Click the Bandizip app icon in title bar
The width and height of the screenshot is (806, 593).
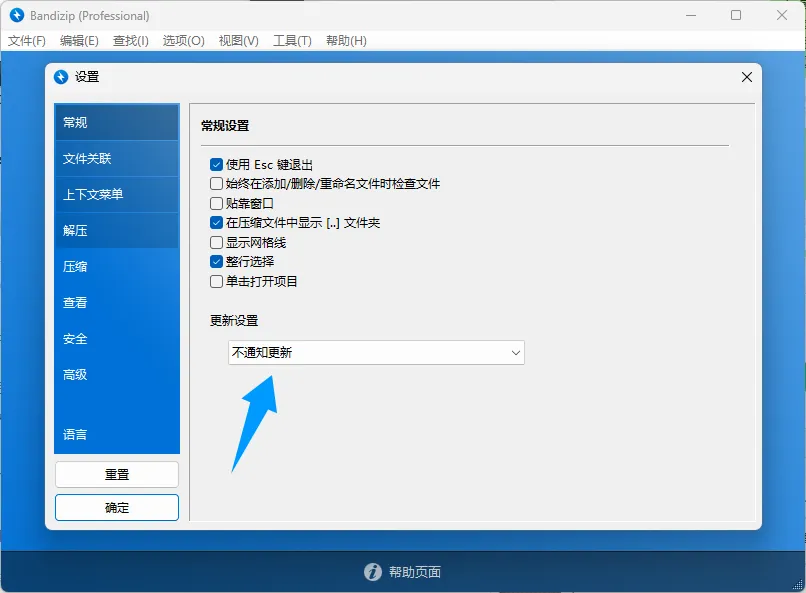pos(16,16)
